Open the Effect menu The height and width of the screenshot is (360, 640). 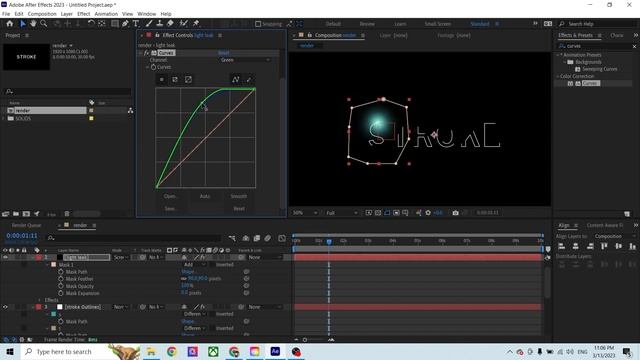pos(84,14)
